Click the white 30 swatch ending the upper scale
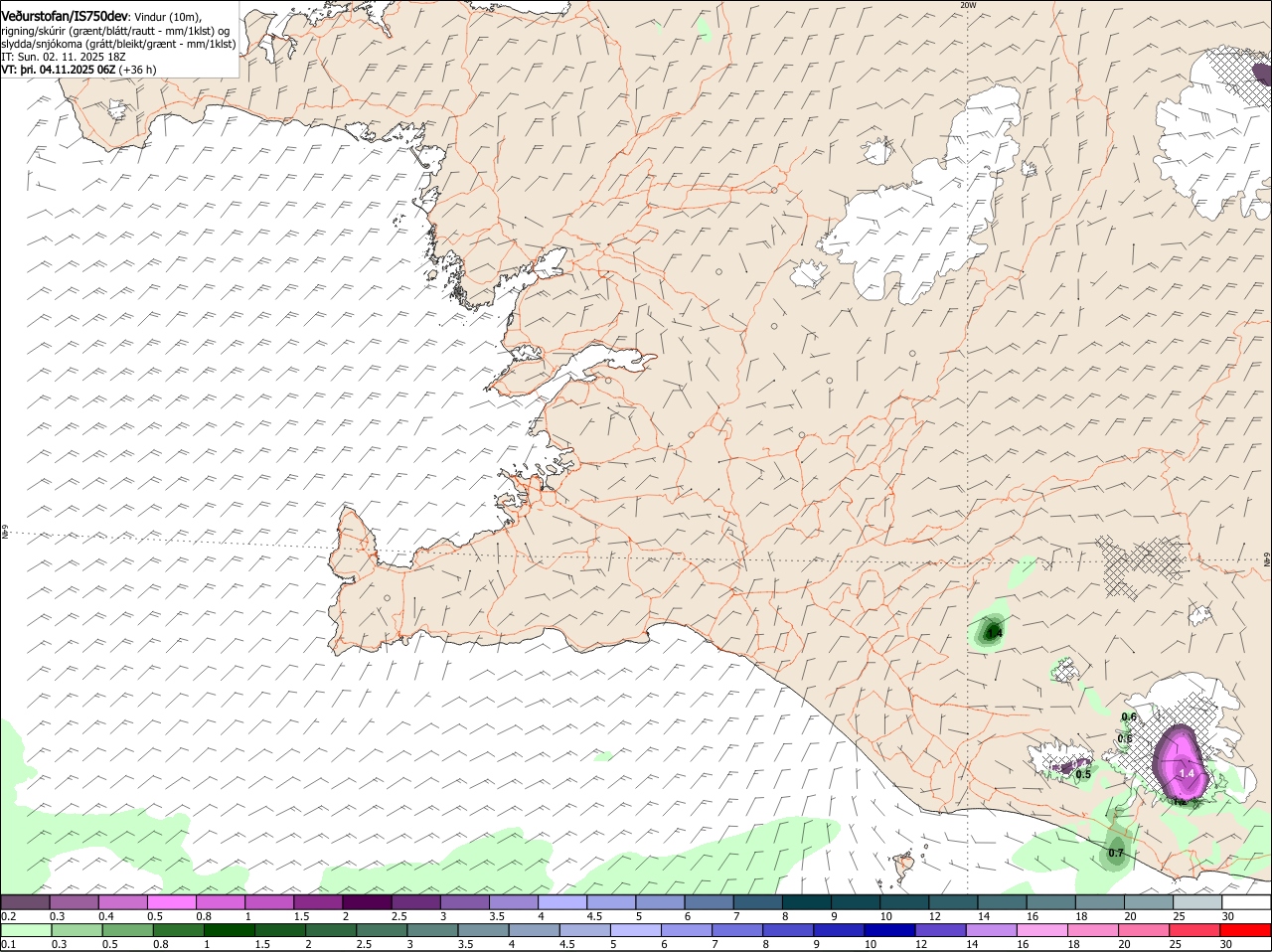Viewport: 1272px width, 952px height. pos(1246,901)
